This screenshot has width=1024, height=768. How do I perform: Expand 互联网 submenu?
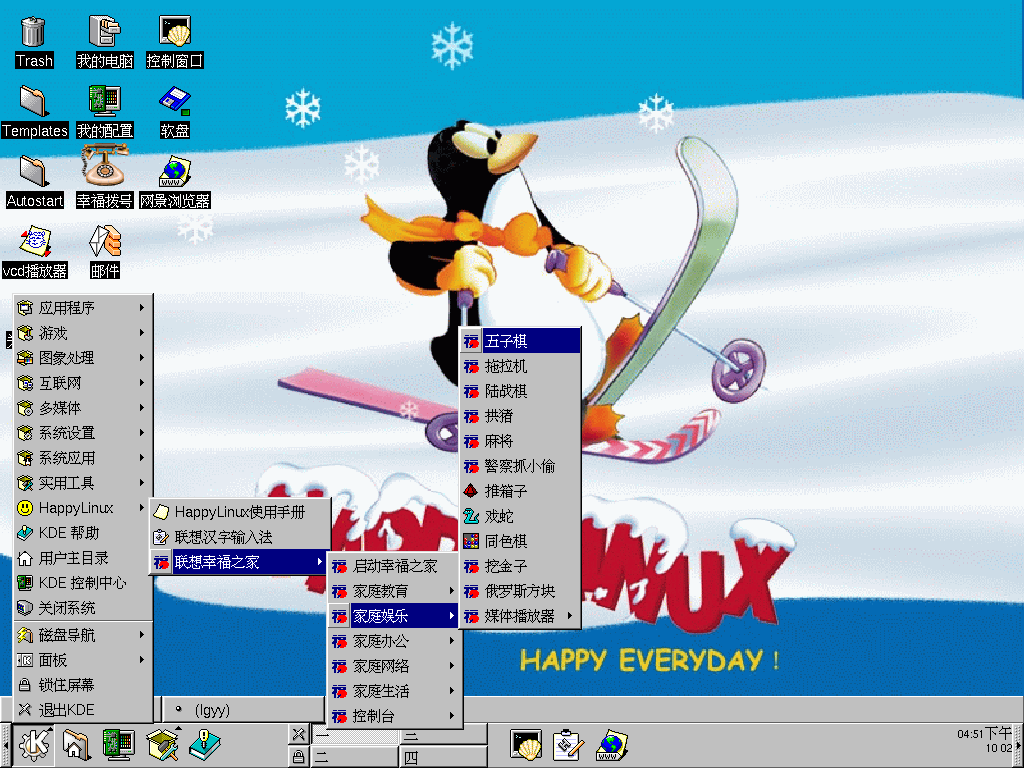pyautogui.click(x=83, y=383)
